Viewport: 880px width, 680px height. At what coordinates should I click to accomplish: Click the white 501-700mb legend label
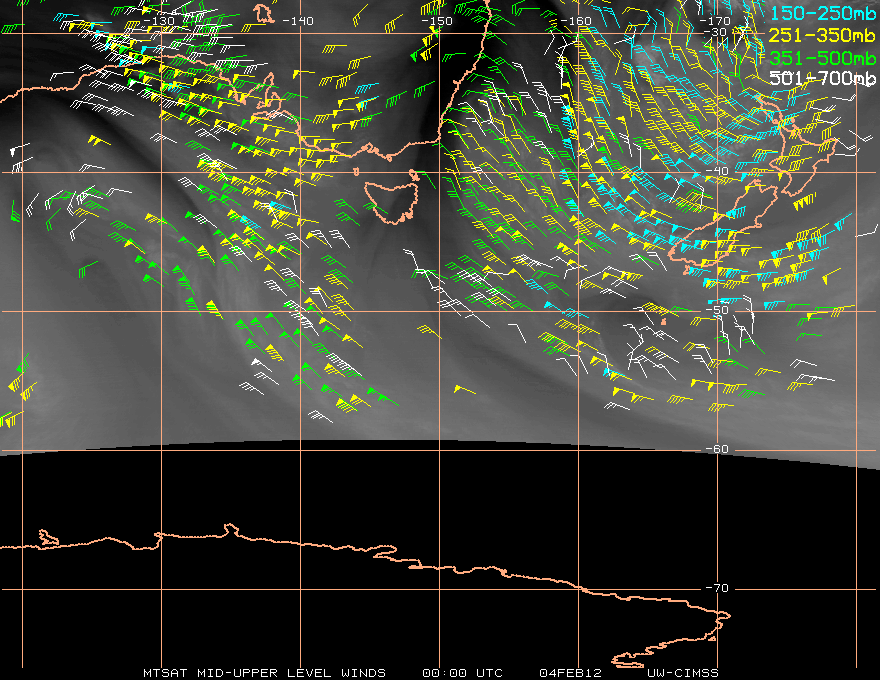tap(822, 78)
